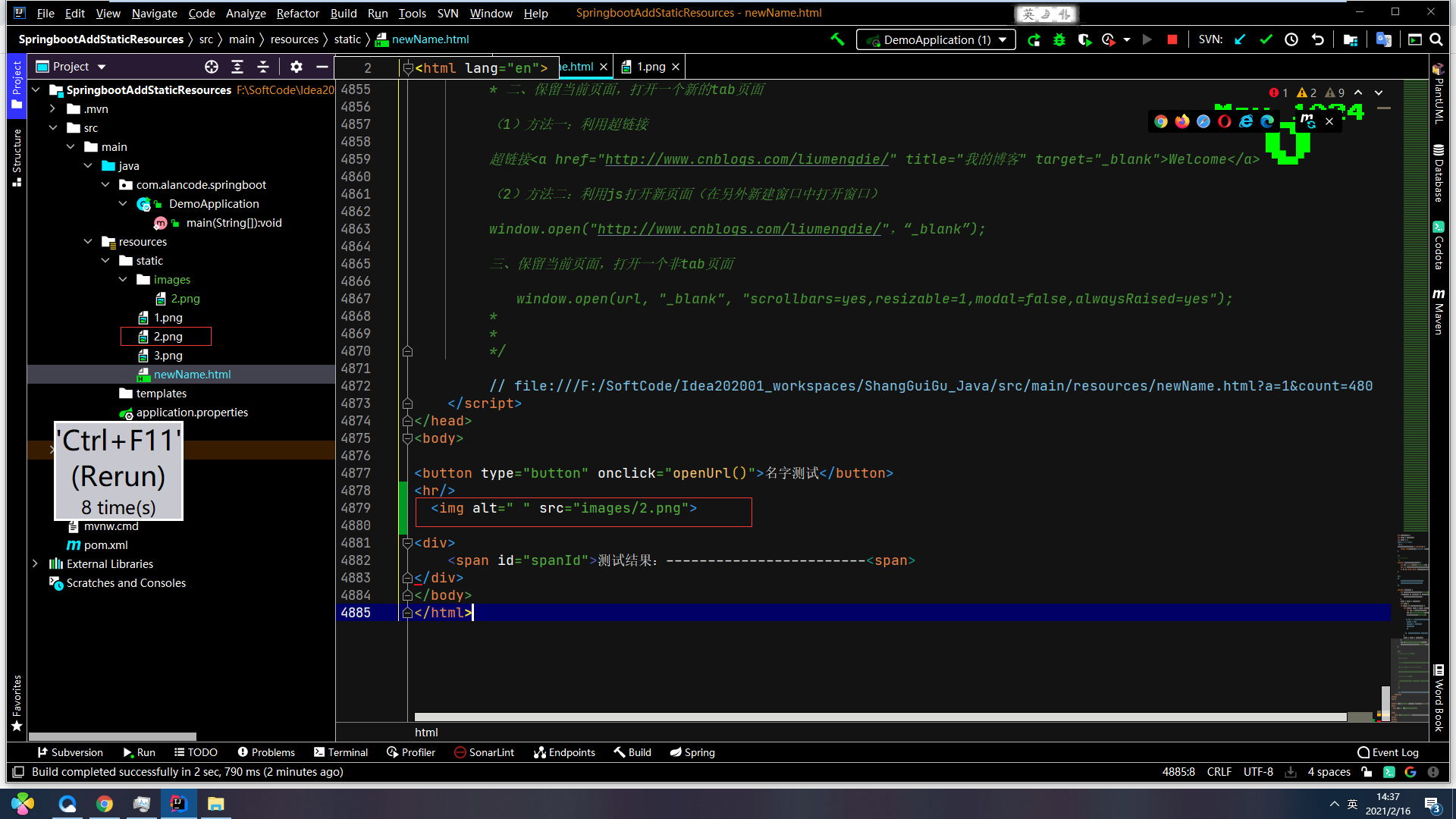Open preview in Chrome browser icon
1456x819 pixels.
coord(1161,121)
